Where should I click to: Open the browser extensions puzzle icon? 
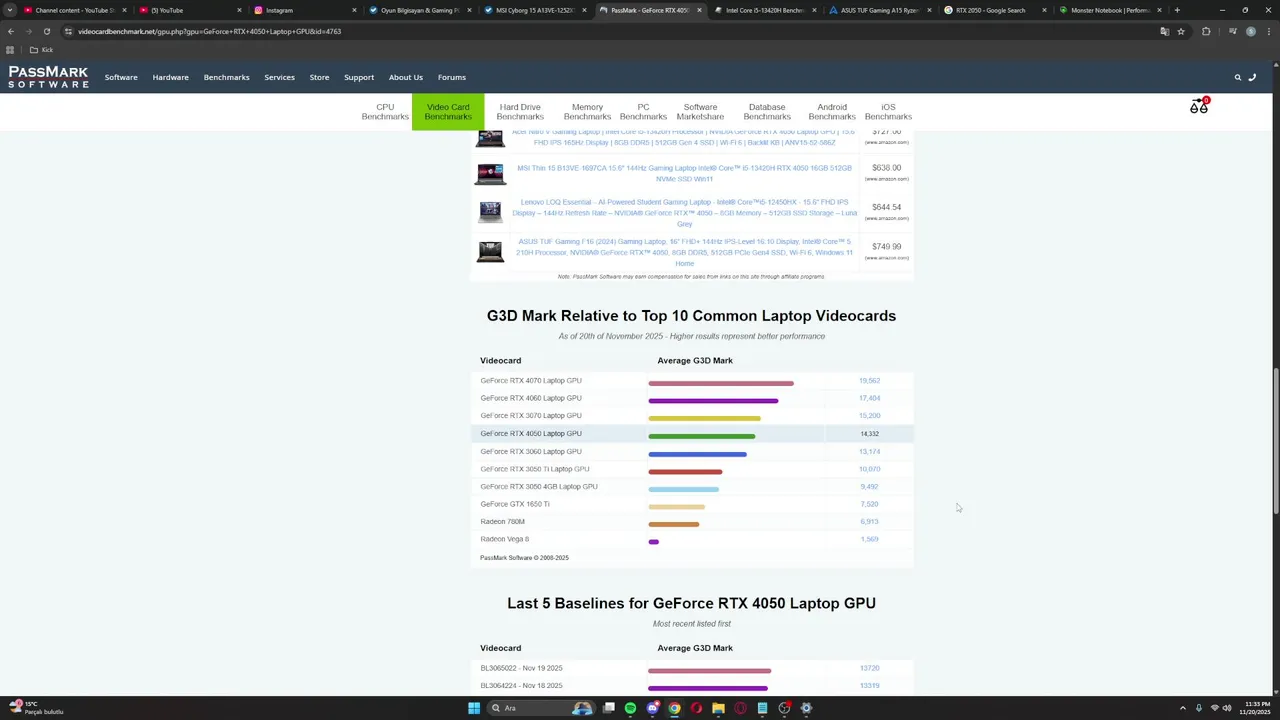[1206, 31]
